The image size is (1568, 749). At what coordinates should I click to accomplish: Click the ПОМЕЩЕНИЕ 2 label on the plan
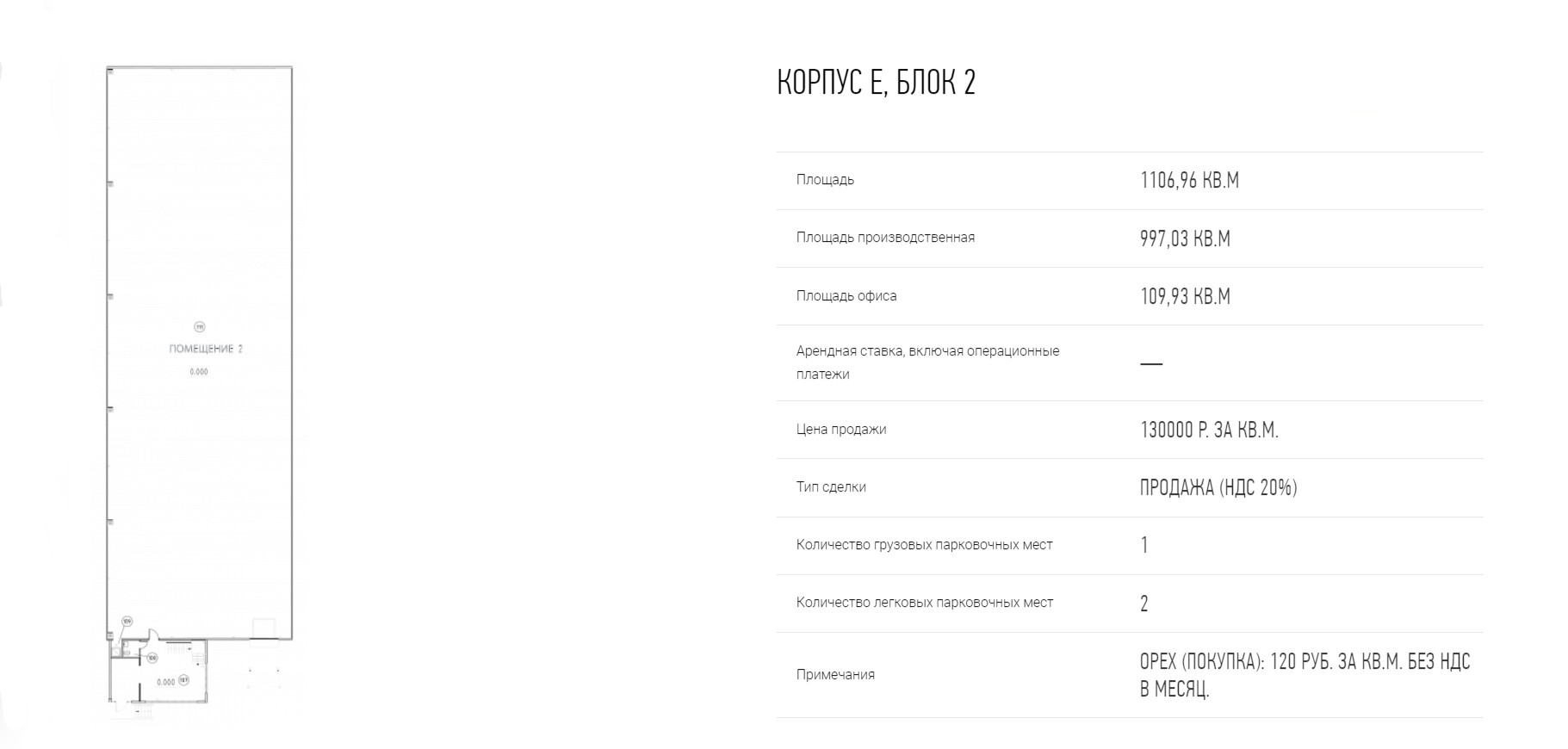tap(206, 349)
